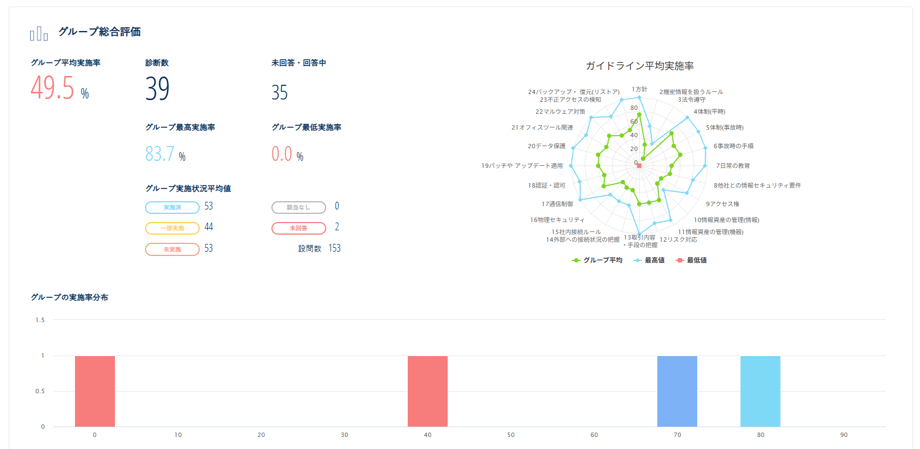Click the ガイドライン平均実施率 chart title

[639, 65]
